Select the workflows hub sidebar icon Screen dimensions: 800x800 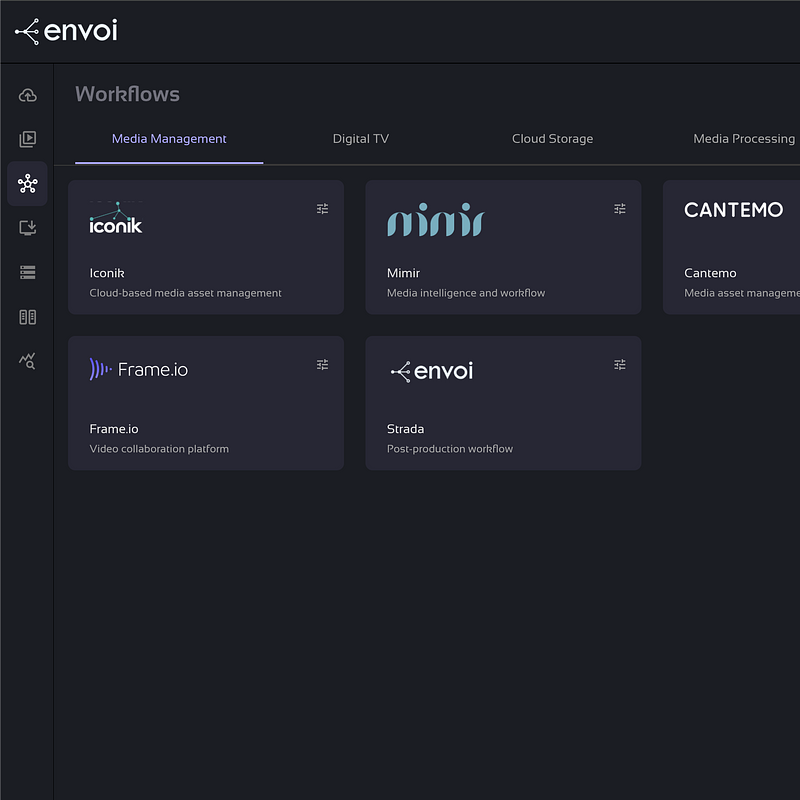(27, 184)
